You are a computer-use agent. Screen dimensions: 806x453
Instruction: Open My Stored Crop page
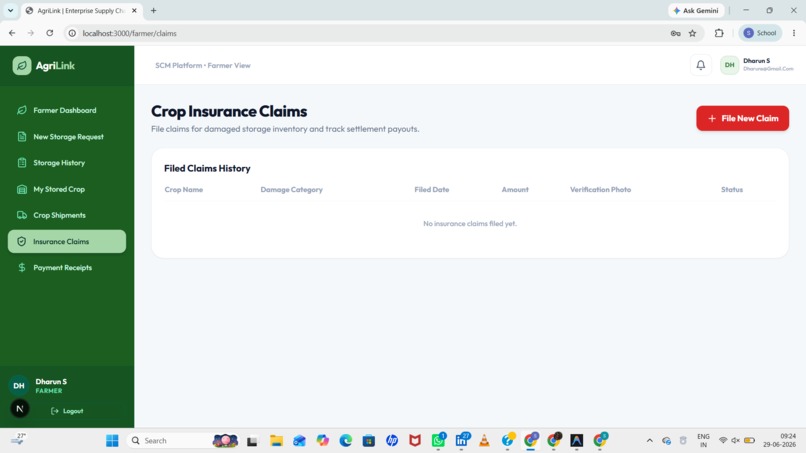tap(67, 189)
